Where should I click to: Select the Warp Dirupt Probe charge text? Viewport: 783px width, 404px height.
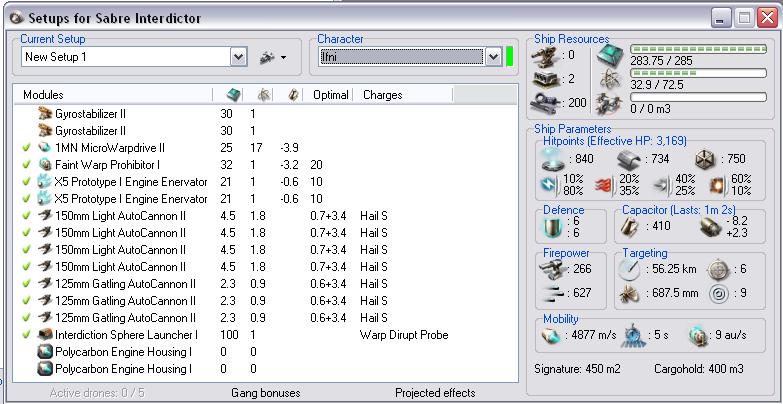[403, 335]
